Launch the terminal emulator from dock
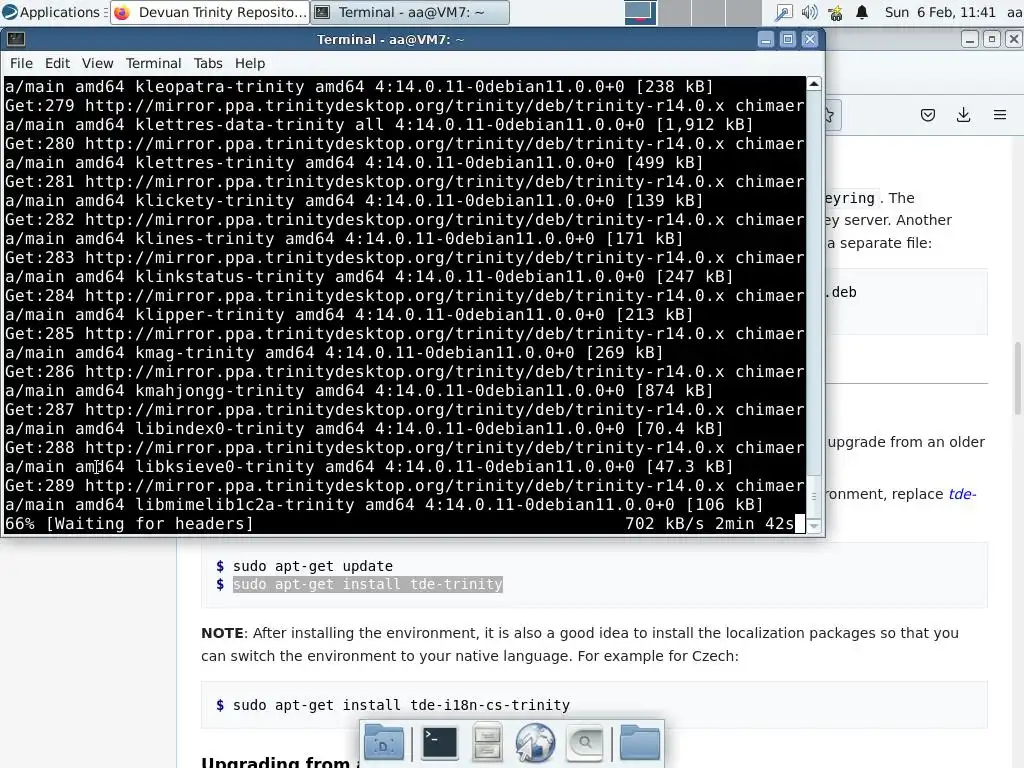The width and height of the screenshot is (1024, 768). (440, 743)
